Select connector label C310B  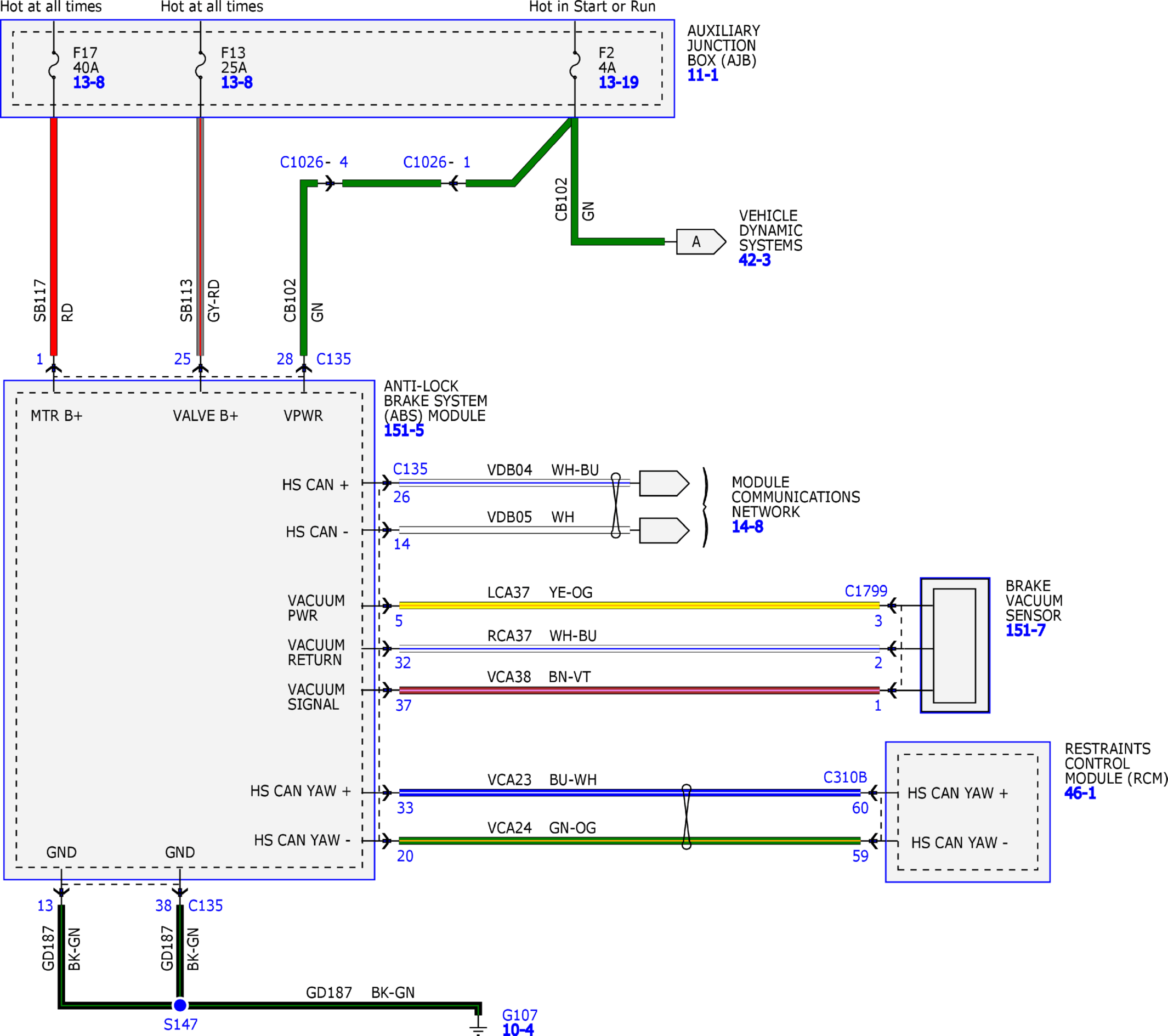coord(845,777)
